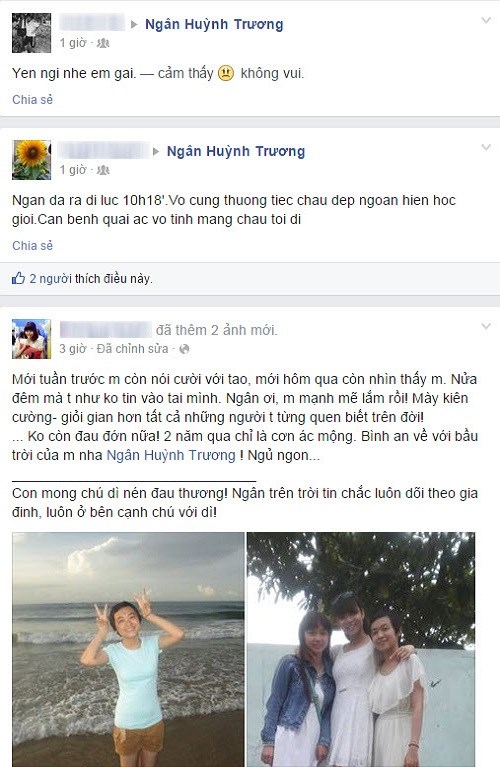The image size is (500, 767).
Task: Open photo of three girls under tree
Action: click(361, 650)
